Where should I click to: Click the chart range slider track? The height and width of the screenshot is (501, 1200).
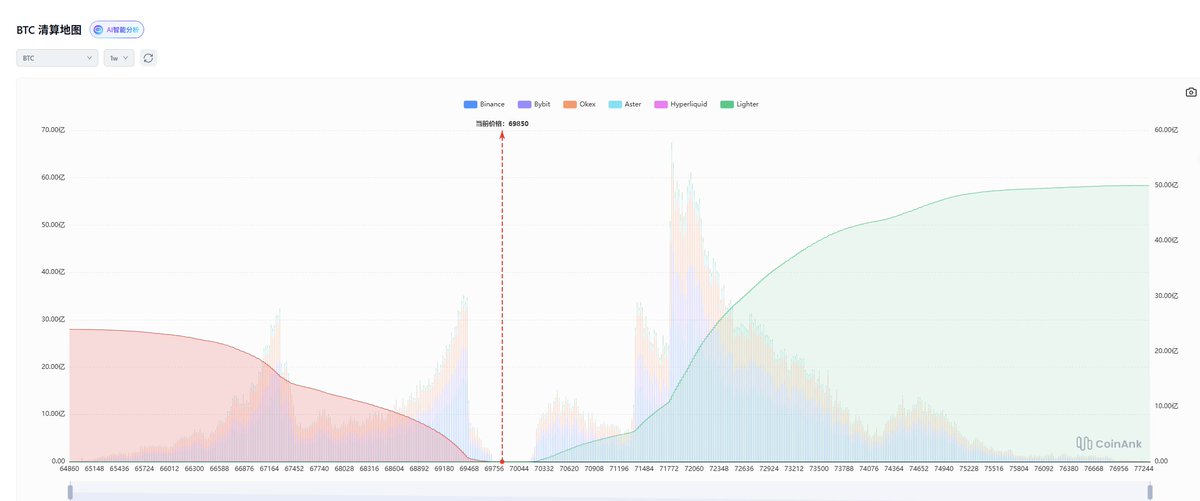pos(610,492)
